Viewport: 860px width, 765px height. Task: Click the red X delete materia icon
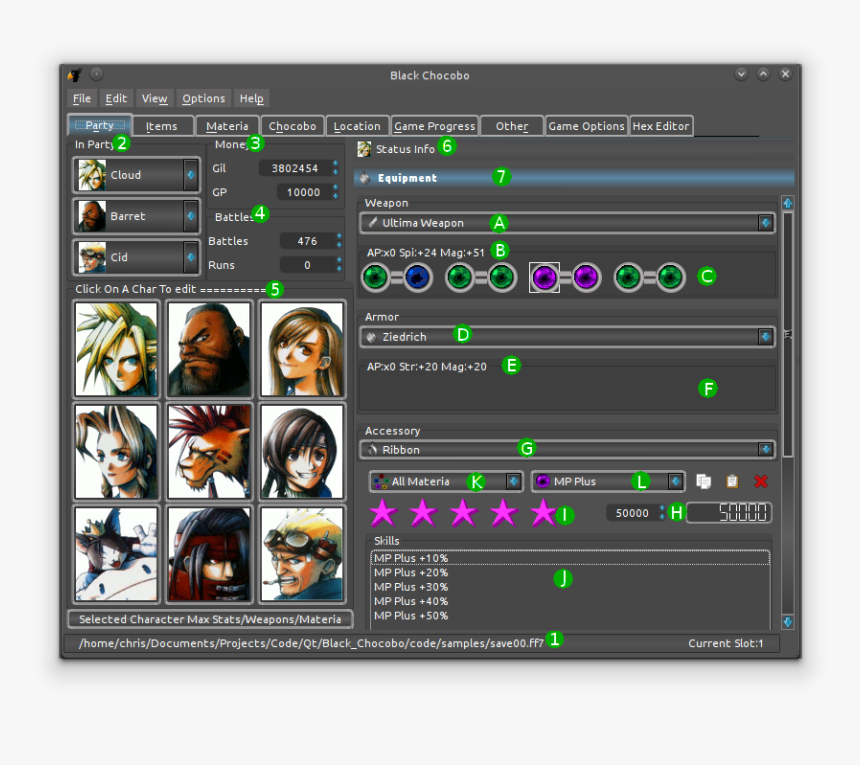coord(761,481)
